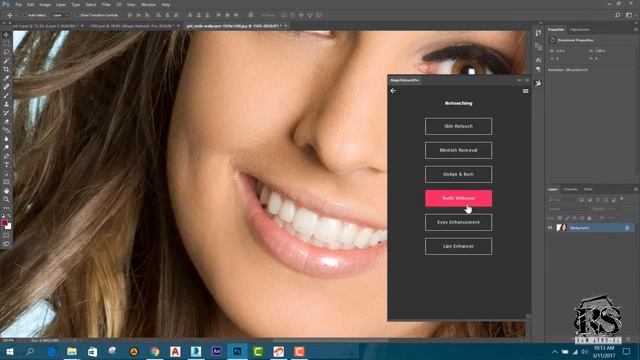Select the Rectangular Marquee tool

tap(6, 44)
